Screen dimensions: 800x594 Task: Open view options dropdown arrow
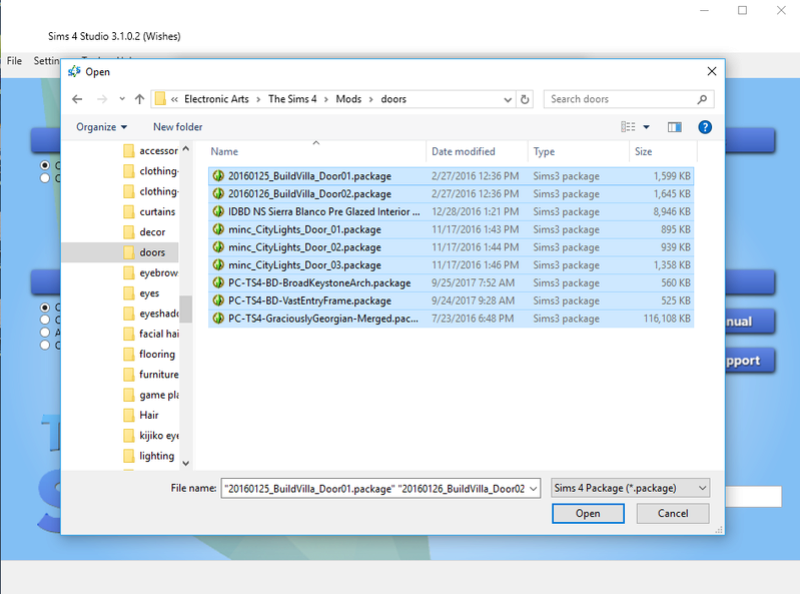tap(646, 127)
